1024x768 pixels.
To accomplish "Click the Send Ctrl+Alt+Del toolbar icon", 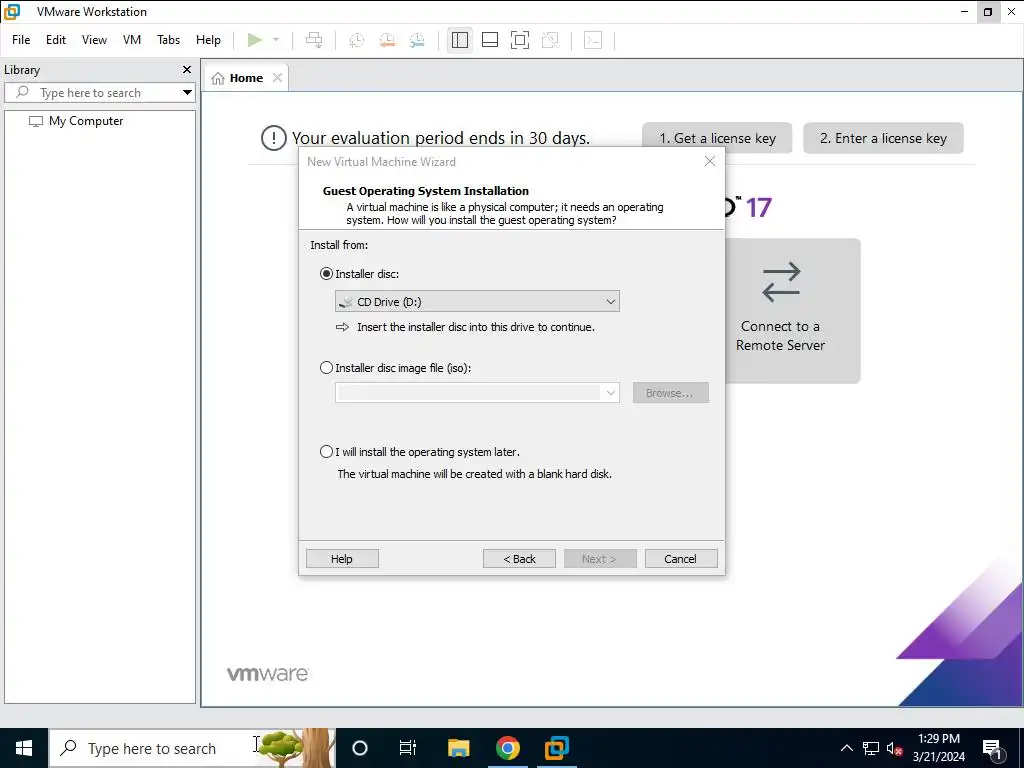I will click(314, 40).
